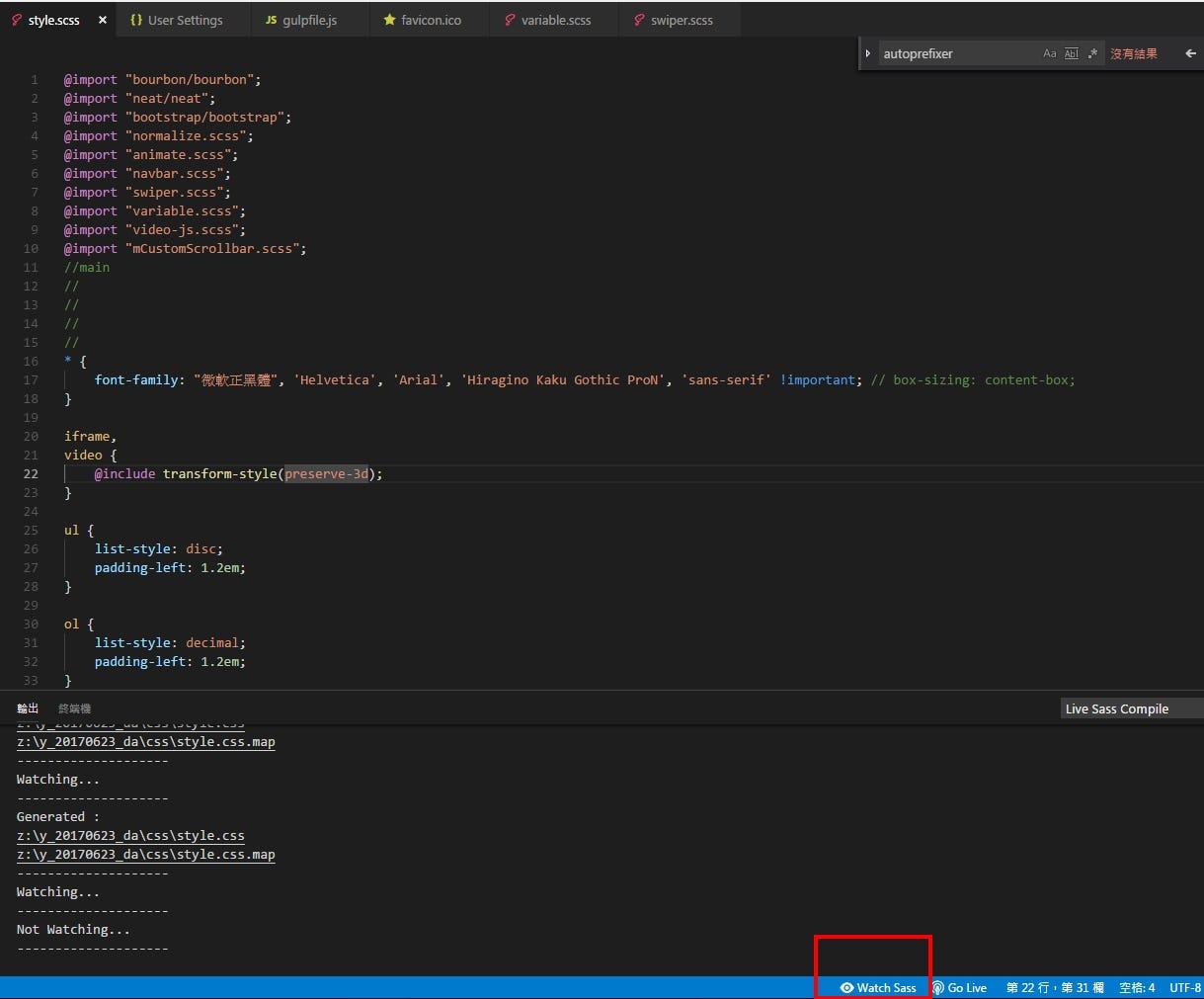Change file encoding via UTF-8

[1185, 987]
